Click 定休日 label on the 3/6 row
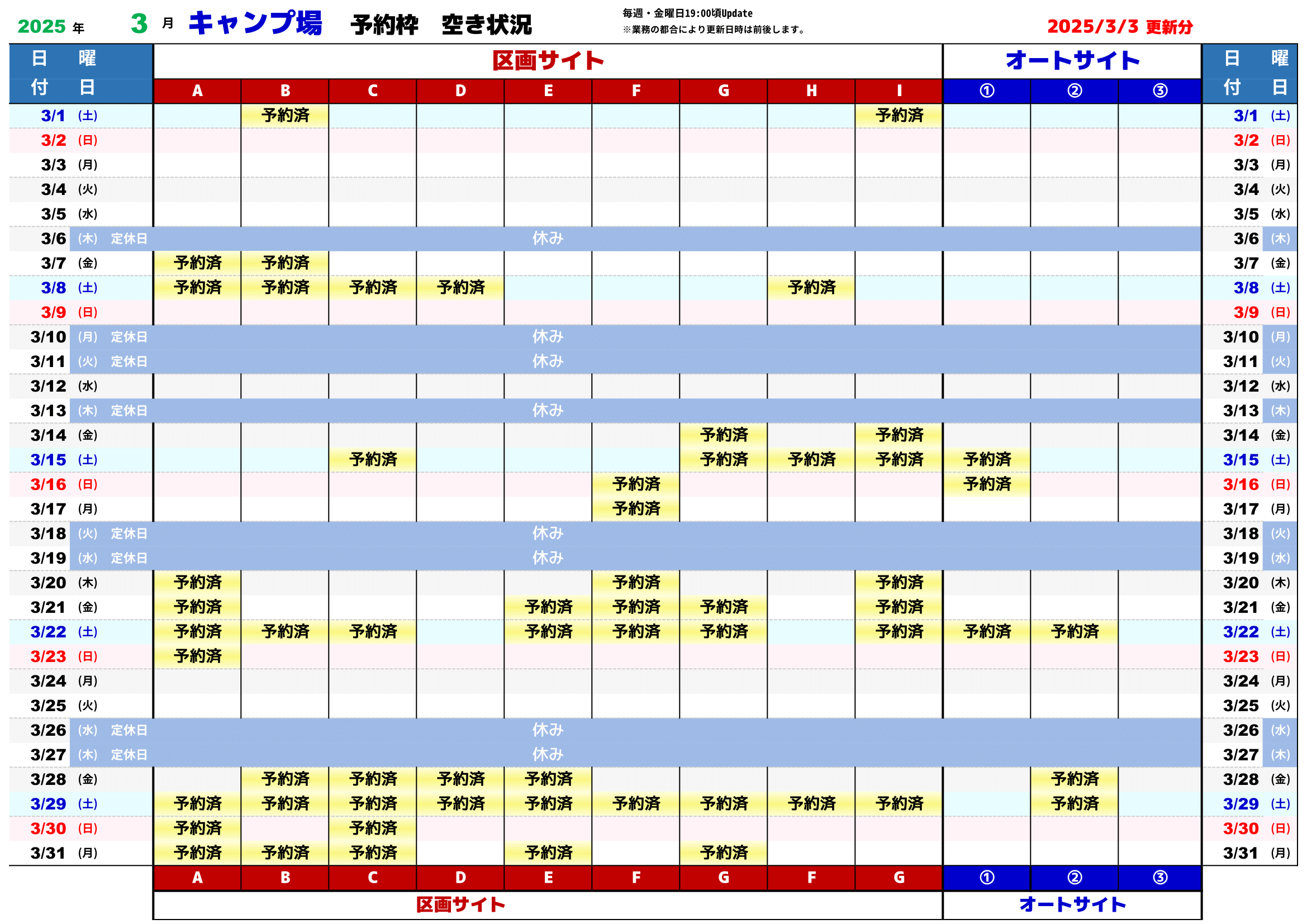1307x924 pixels. tap(129, 239)
